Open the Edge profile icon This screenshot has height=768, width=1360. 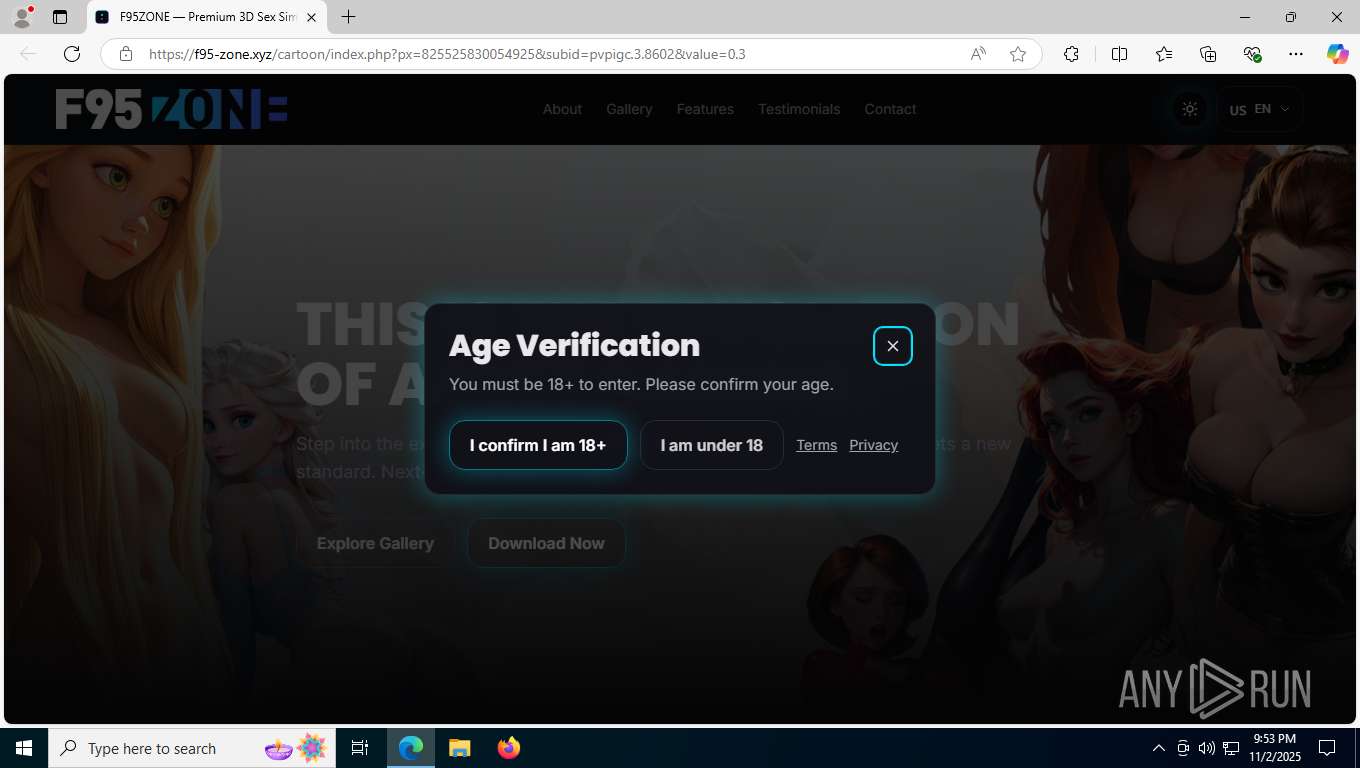22,17
